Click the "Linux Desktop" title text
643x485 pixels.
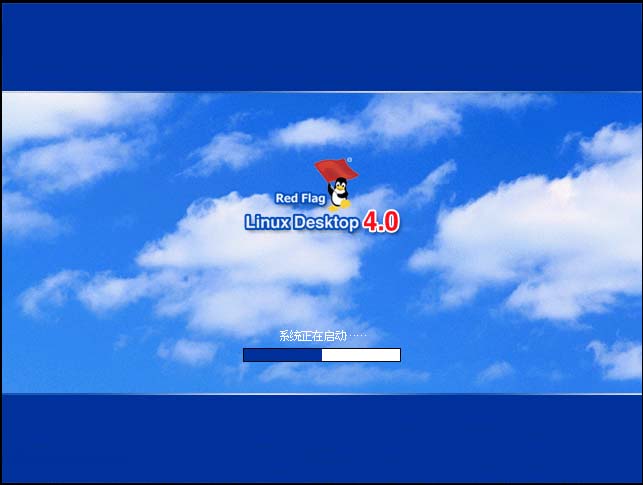(x=302, y=222)
